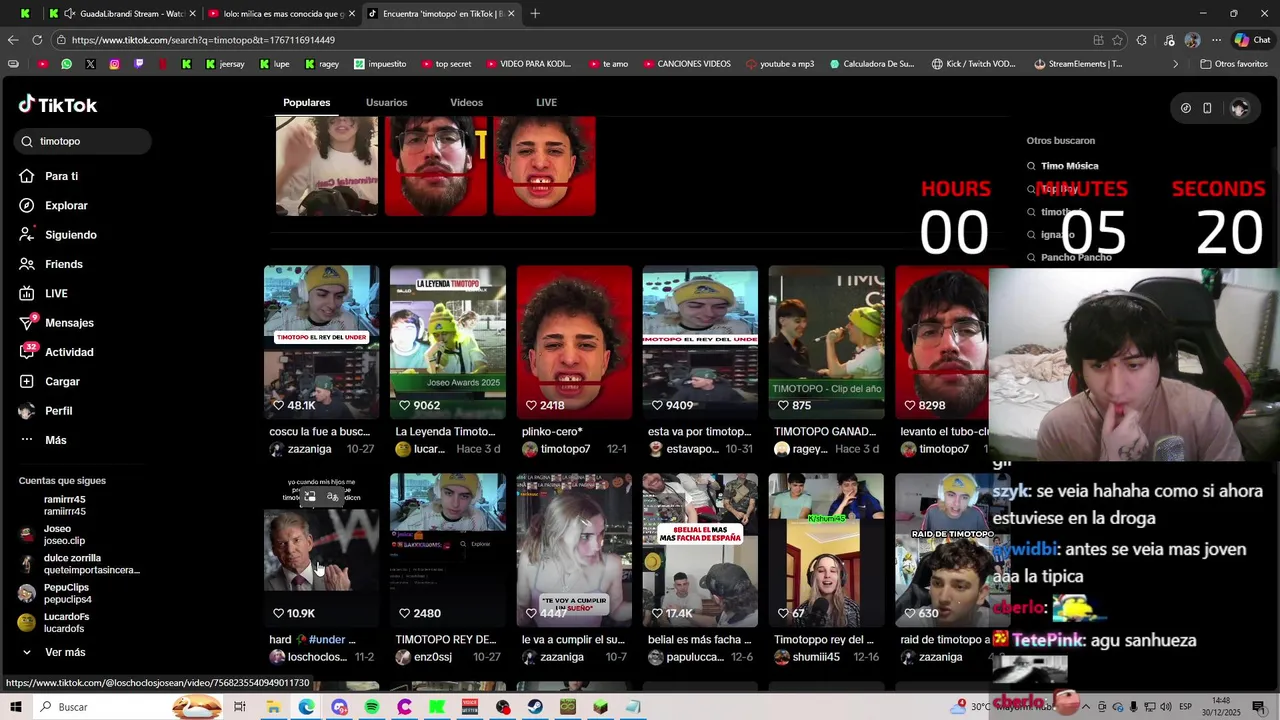Screen dimensions: 1280x720
Task: Open a new browser tab
Action: (x=535, y=13)
